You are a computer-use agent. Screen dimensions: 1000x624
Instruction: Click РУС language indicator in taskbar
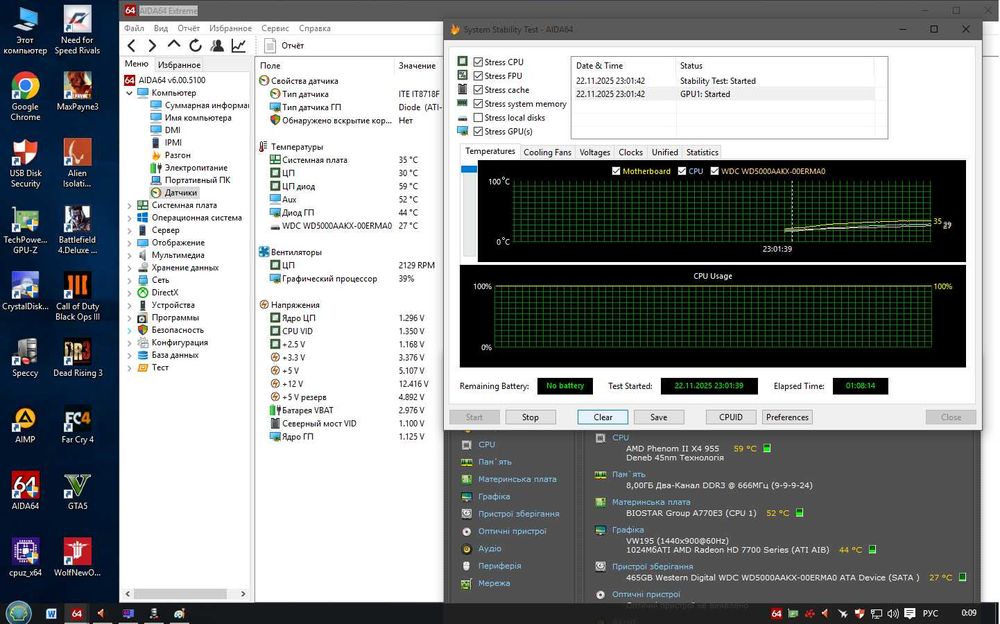930,614
